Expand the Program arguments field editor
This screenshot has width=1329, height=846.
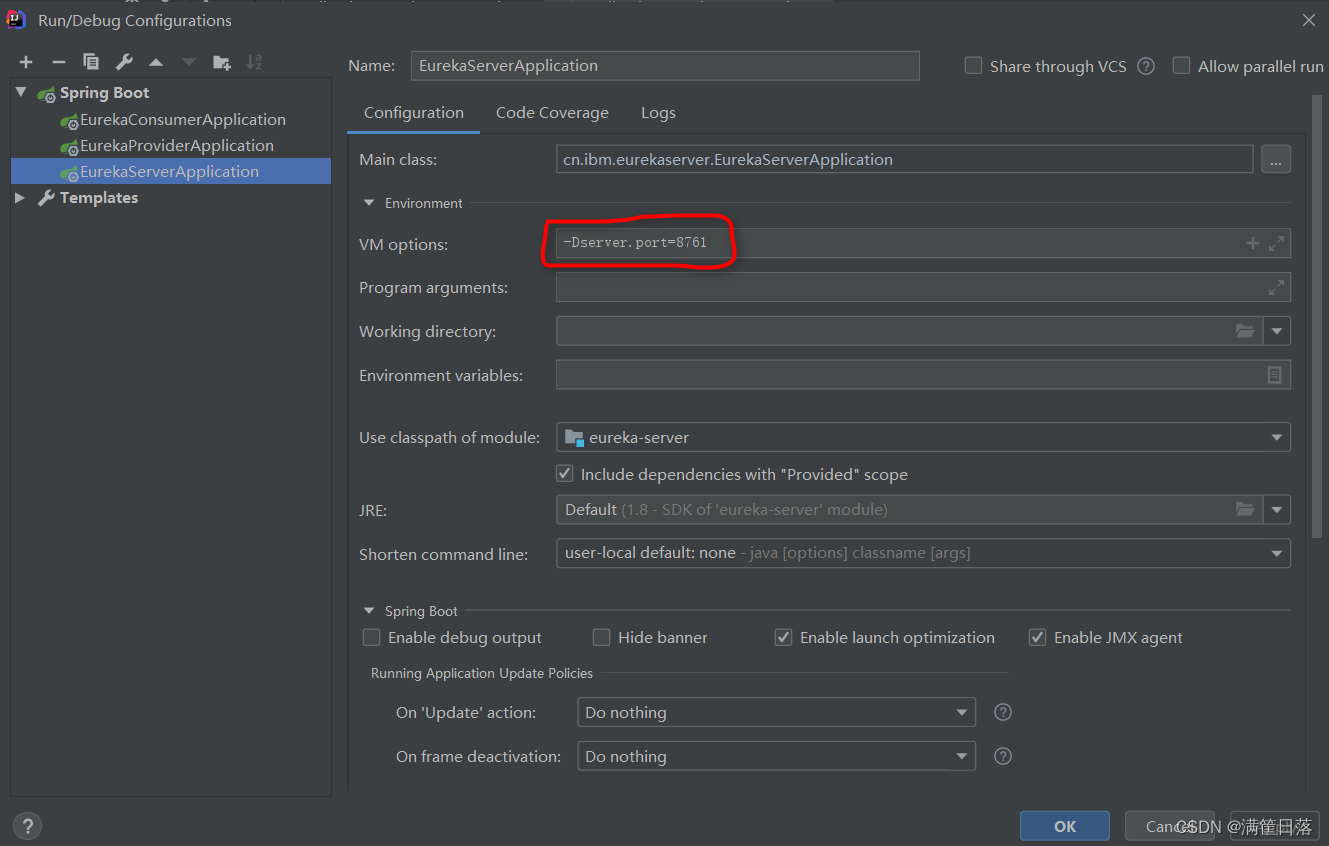pyautogui.click(x=1276, y=287)
